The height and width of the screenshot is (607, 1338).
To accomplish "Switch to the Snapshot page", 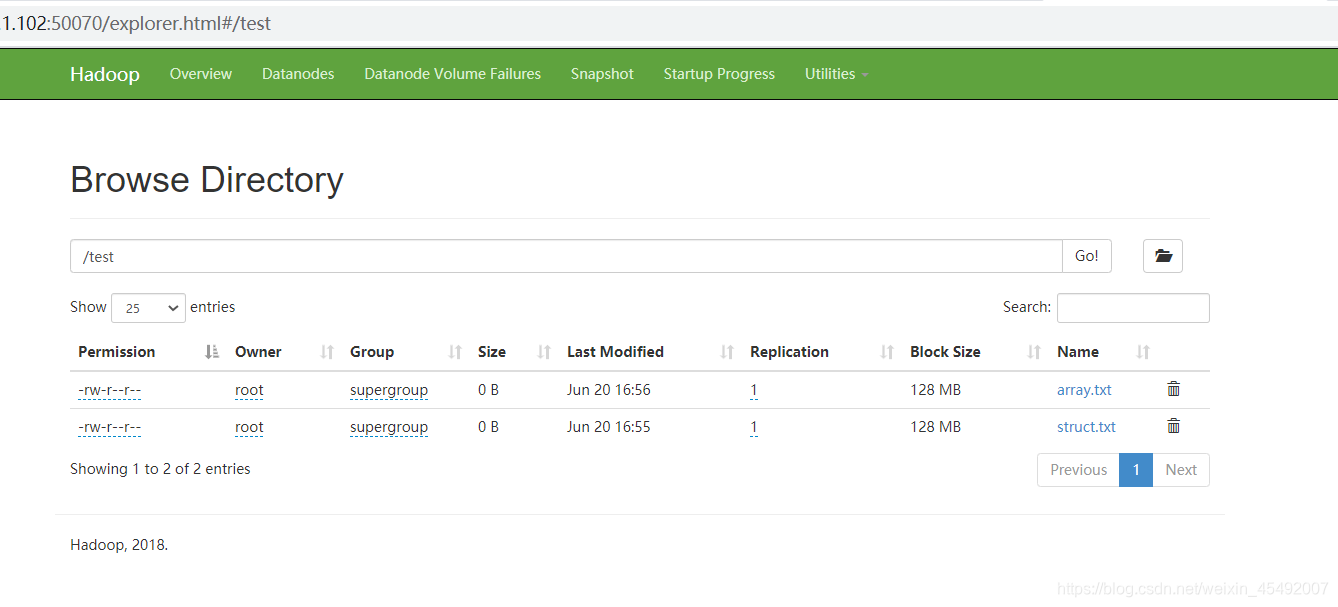I will click(602, 74).
